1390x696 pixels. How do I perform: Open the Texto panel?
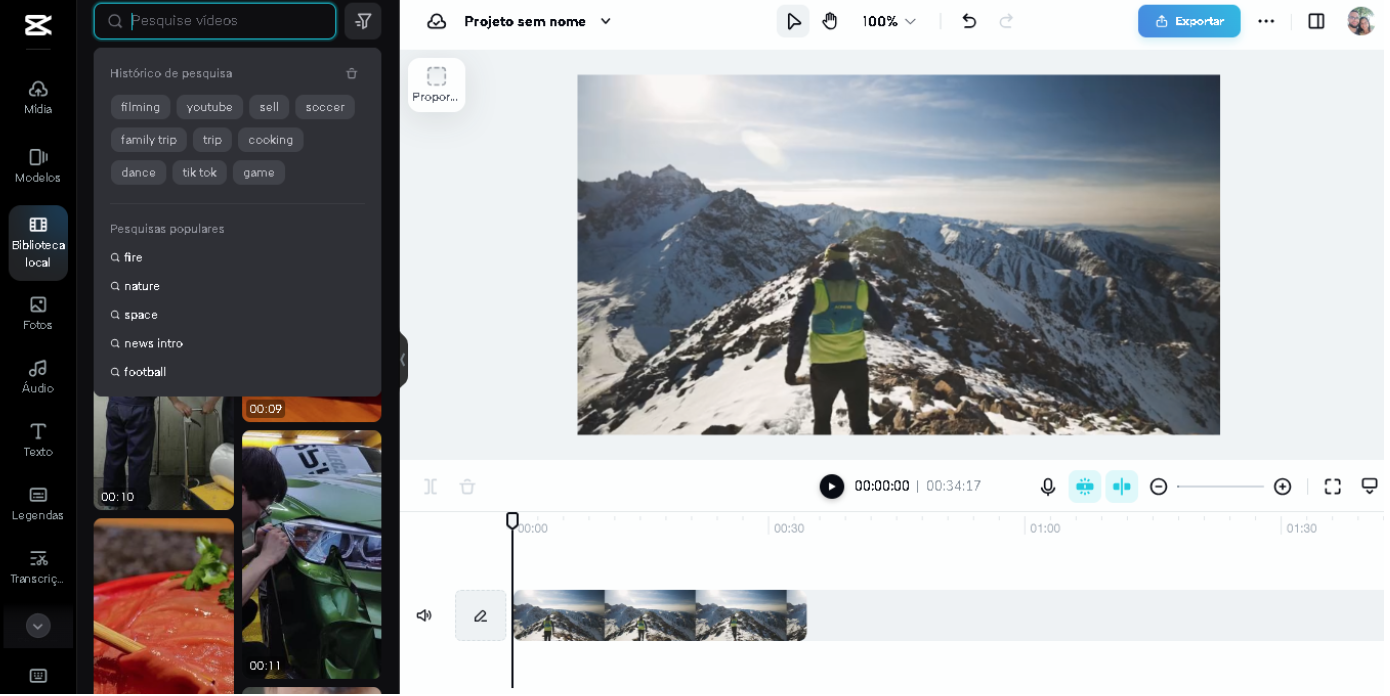click(38, 440)
